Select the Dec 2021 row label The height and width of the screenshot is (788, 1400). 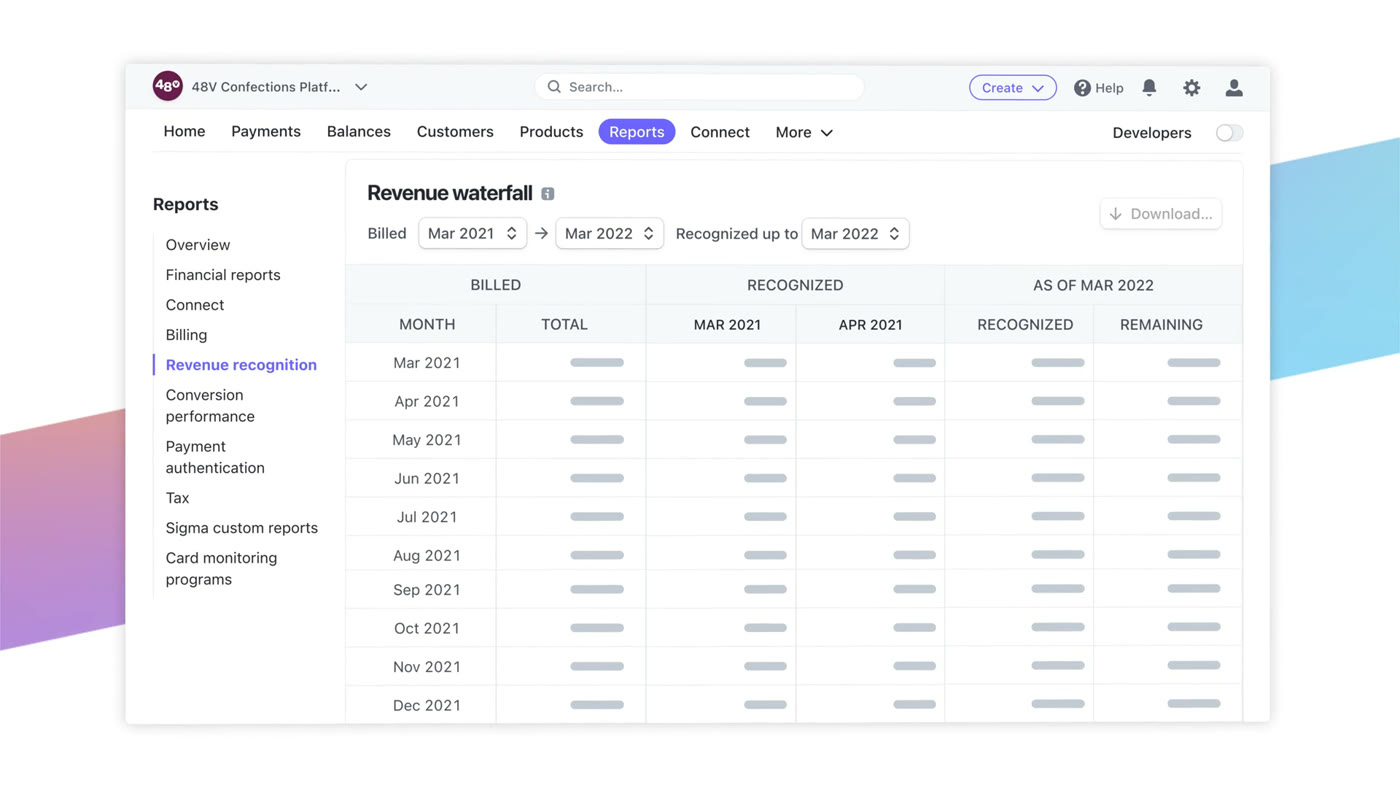click(x=427, y=705)
